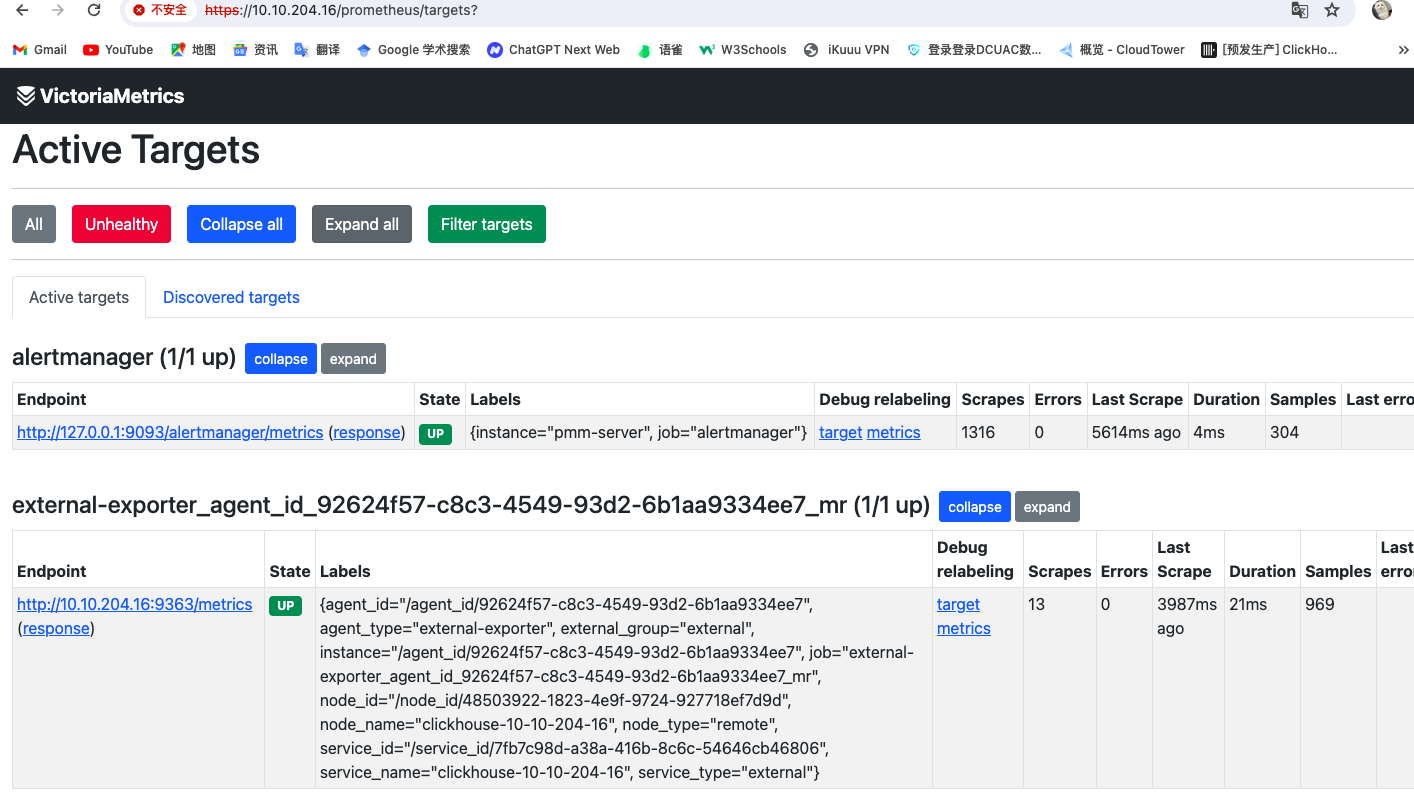The image size is (1414, 811).
Task: Open Gmail from the bookmarks bar
Action: pyautogui.click(x=39, y=49)
